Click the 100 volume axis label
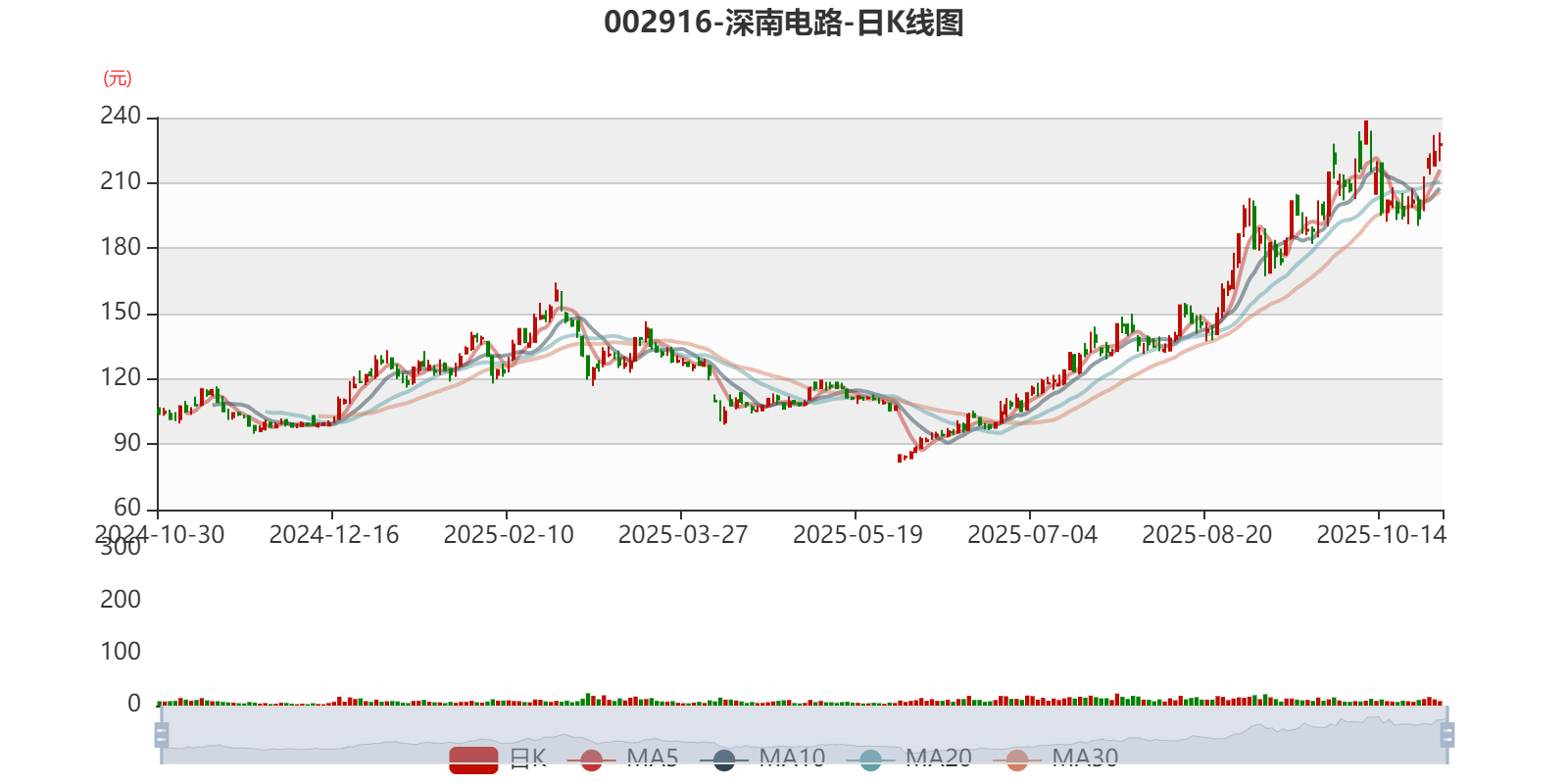The image size is (1568, 784). [121, 651]
